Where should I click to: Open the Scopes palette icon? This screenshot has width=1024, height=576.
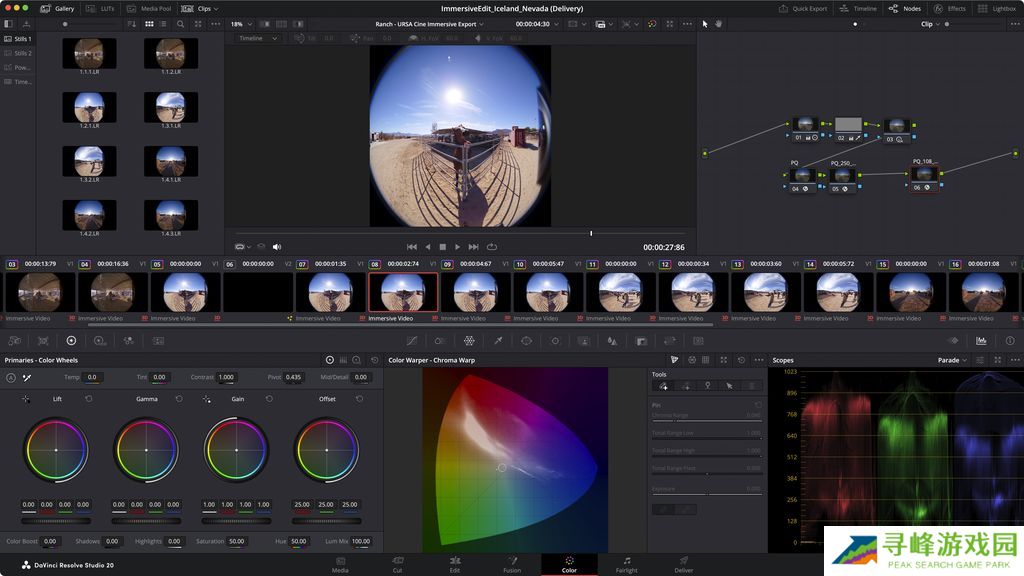point(981,341)
